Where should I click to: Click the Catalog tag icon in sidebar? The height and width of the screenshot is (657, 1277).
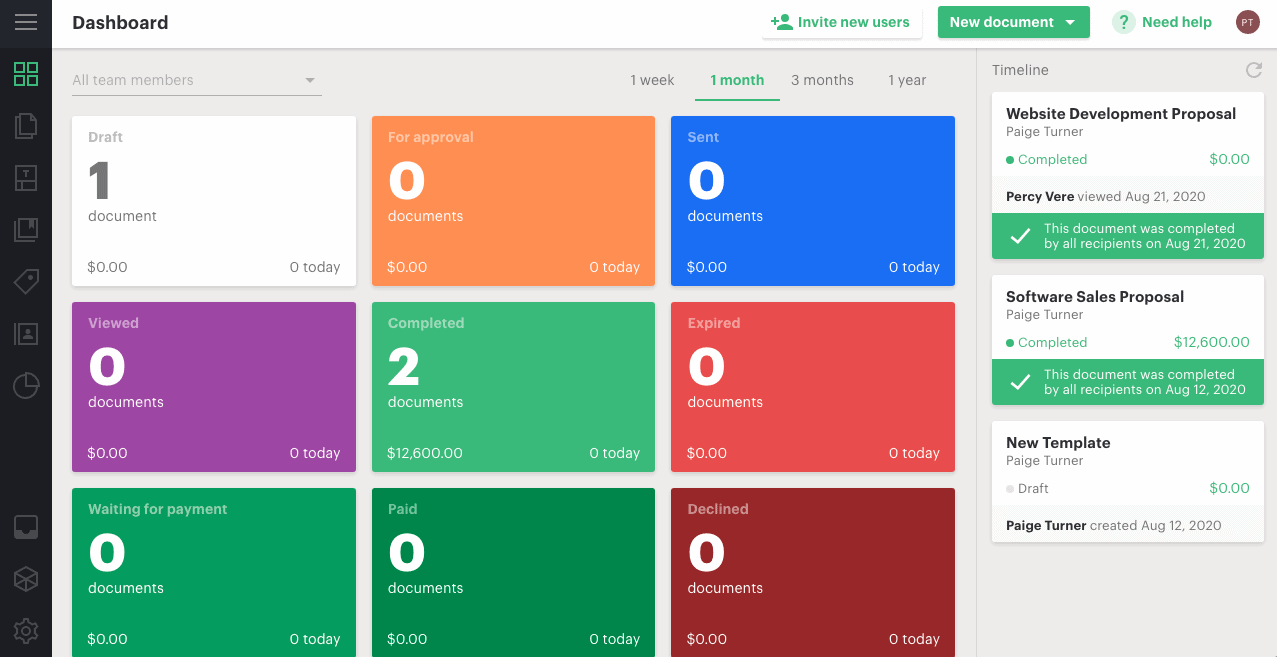26,282
